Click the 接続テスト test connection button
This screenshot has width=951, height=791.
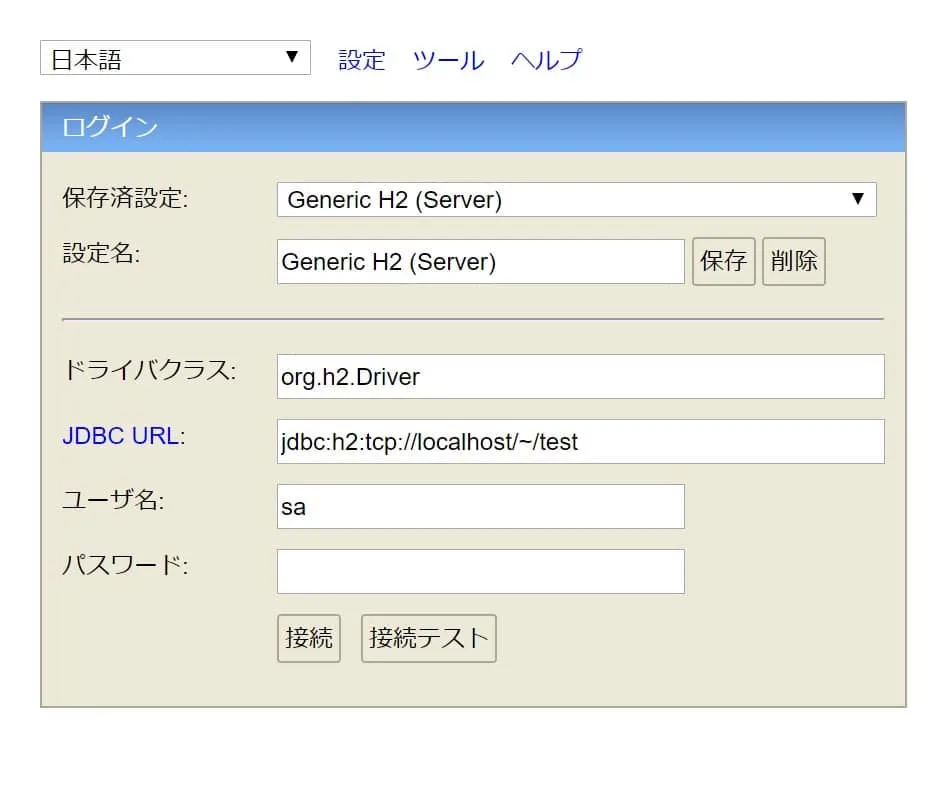pyautogui.click(x=429, y=638)
